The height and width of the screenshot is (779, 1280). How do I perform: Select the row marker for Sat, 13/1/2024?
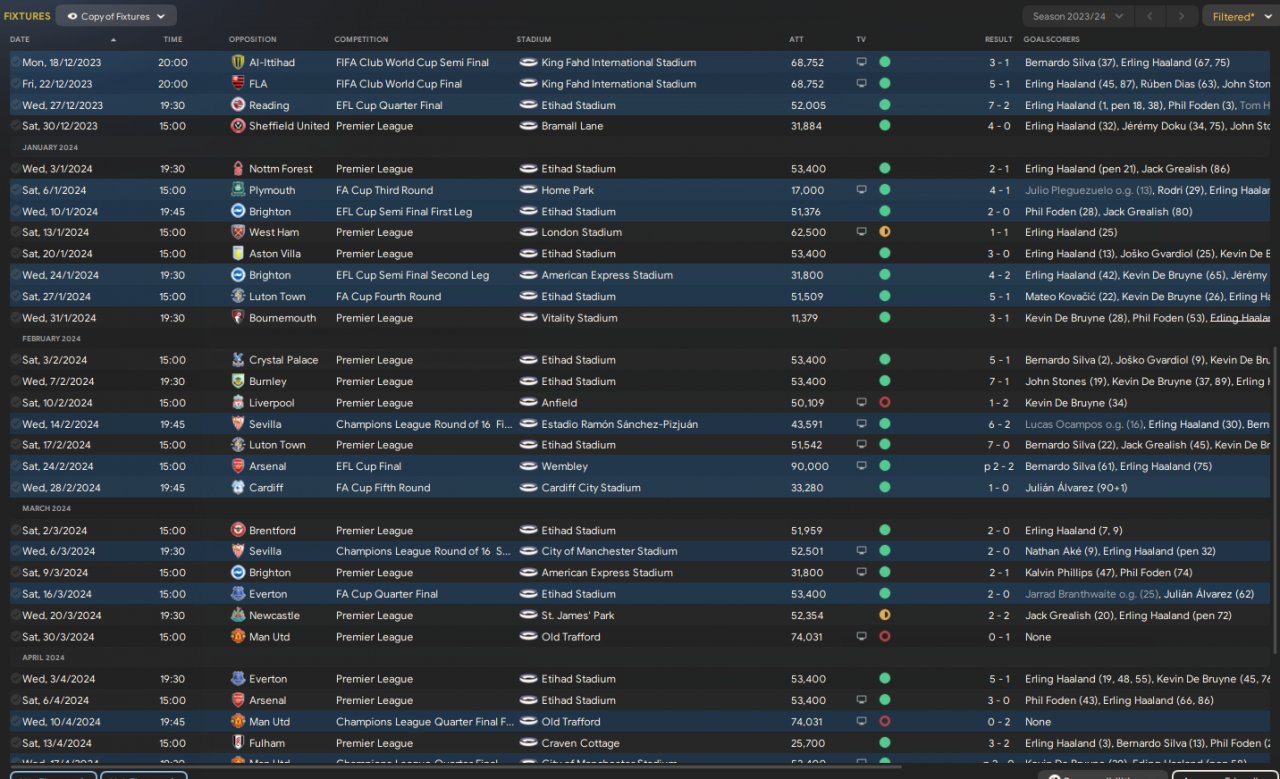click(15, 232)
